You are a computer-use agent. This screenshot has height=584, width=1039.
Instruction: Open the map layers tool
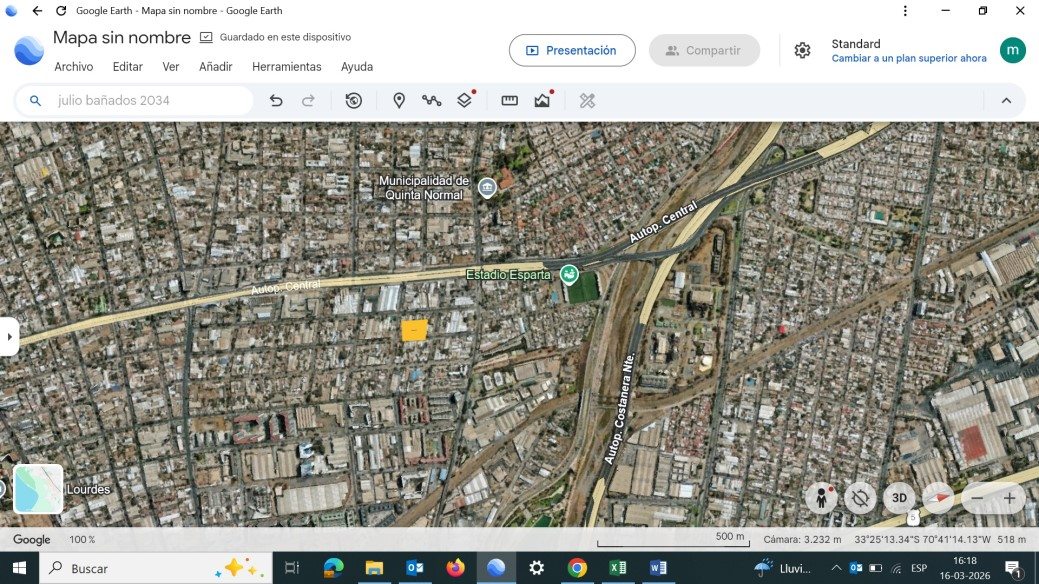pos(465,99)
